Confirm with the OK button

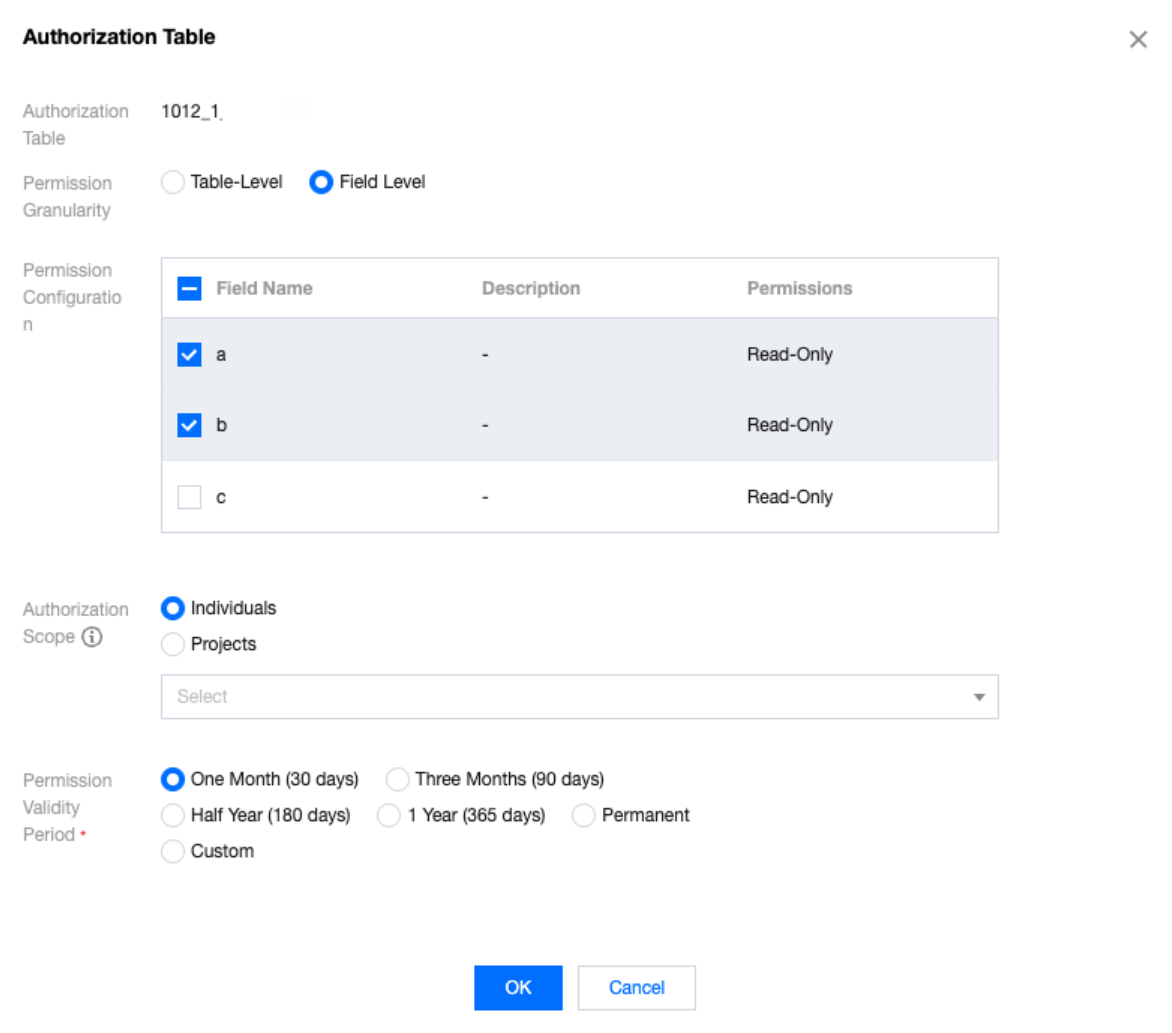point(518,988)
